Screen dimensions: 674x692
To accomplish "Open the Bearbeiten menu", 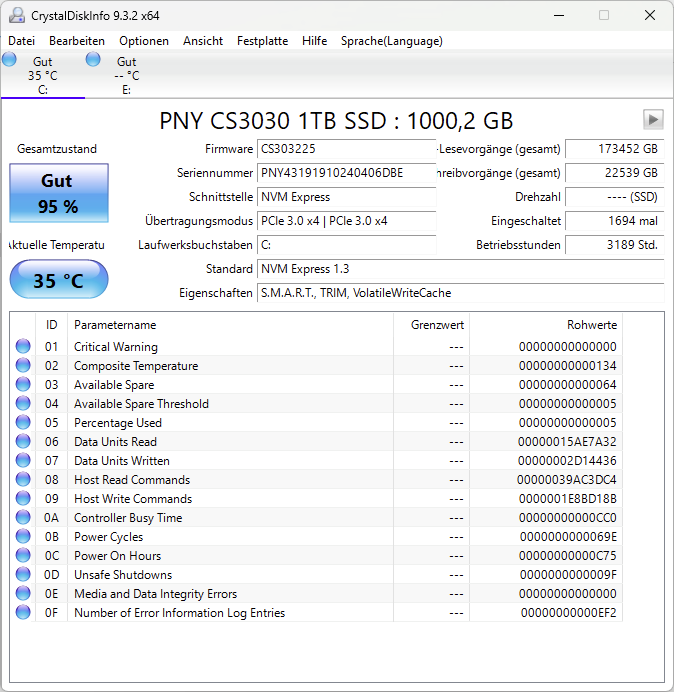I will tap(77, 41).
